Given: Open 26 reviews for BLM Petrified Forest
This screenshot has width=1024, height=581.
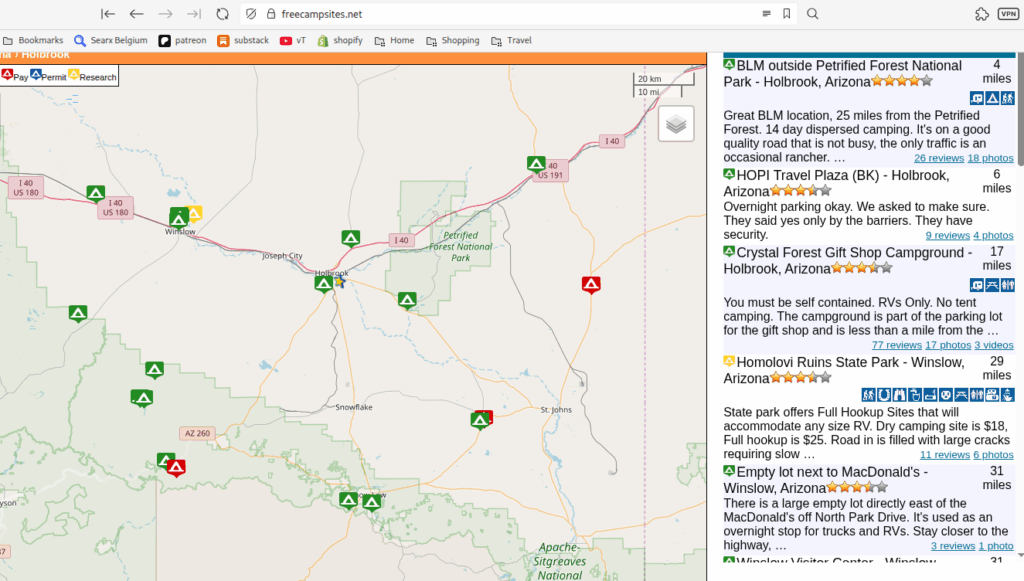Looking at the screenshot, I should [938, 158].
